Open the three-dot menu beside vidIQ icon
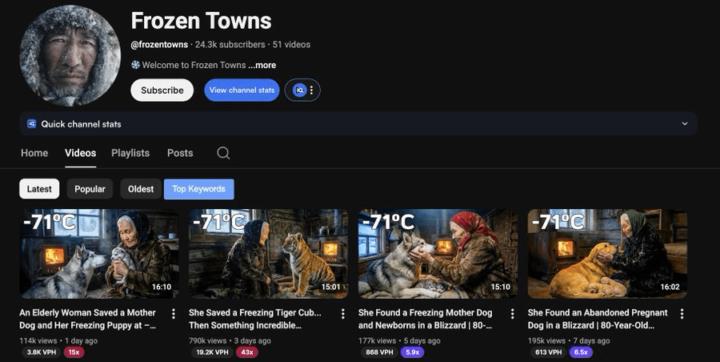 pyautogui.click(x=312, y=90)
